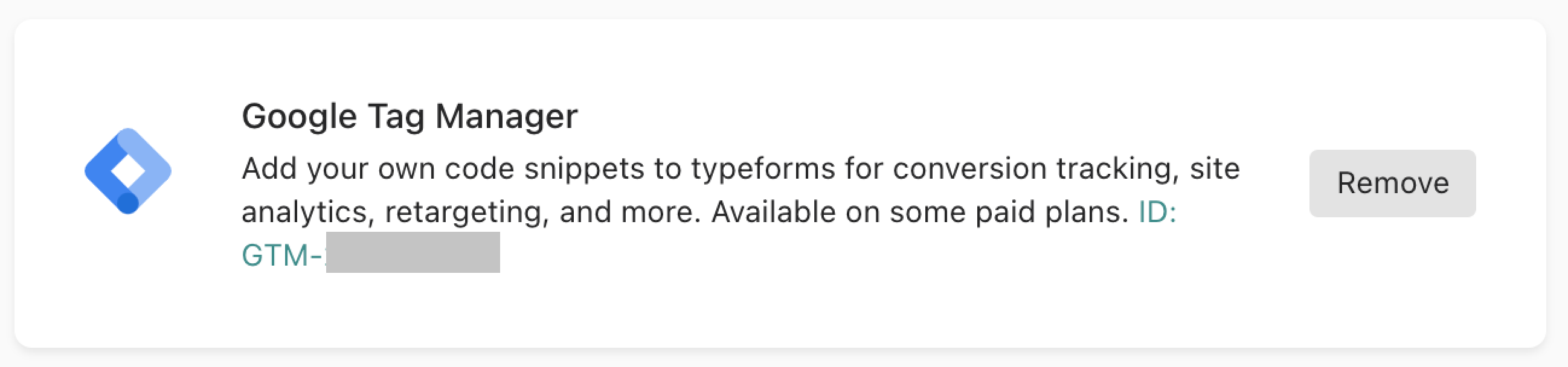
Task: Select the text "Available on some paid plans."
Action: pos(920,212)
